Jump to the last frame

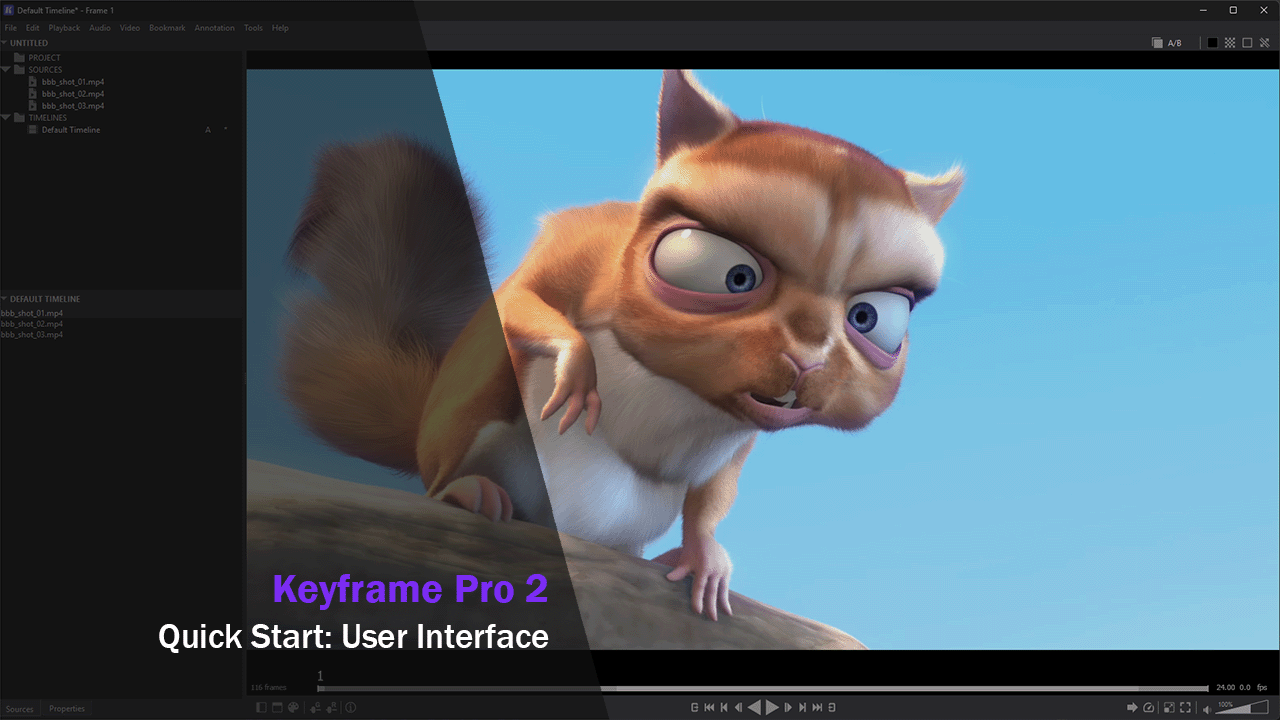818,708
